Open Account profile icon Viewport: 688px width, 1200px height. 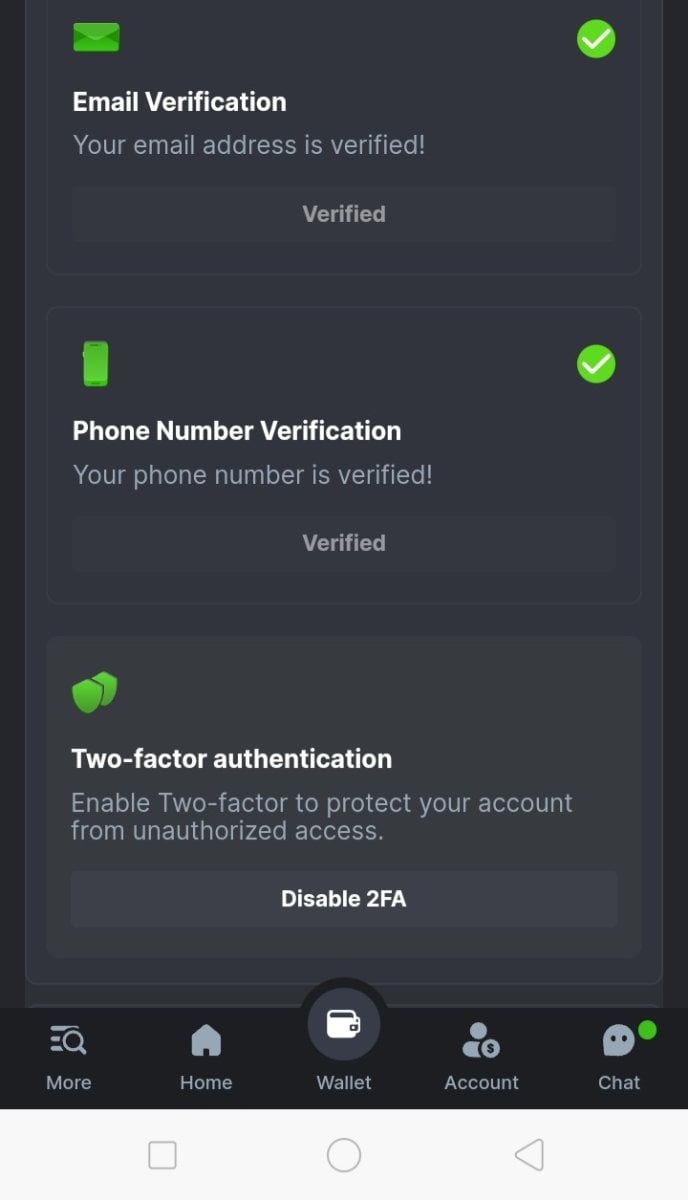481,1041
